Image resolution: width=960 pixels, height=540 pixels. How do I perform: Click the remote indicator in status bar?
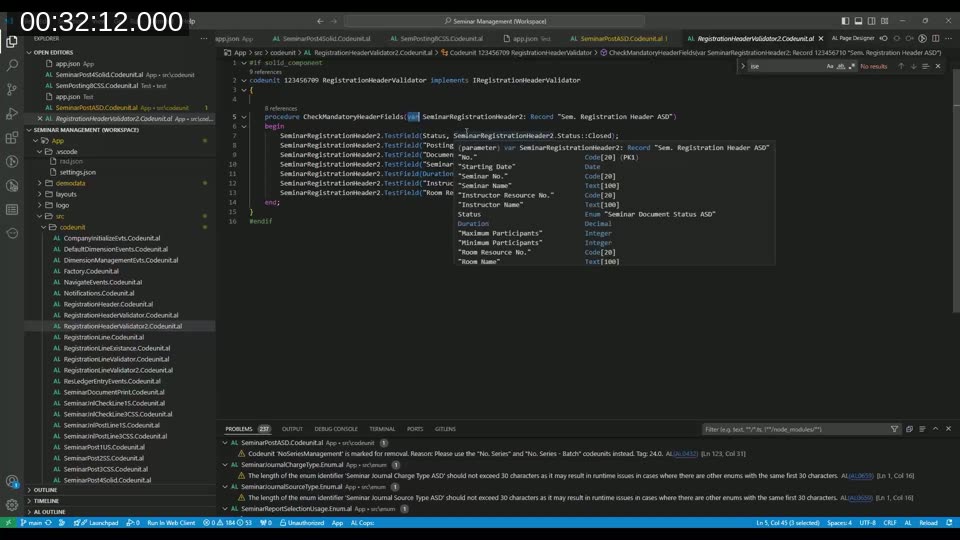click(x=8, y=523)
